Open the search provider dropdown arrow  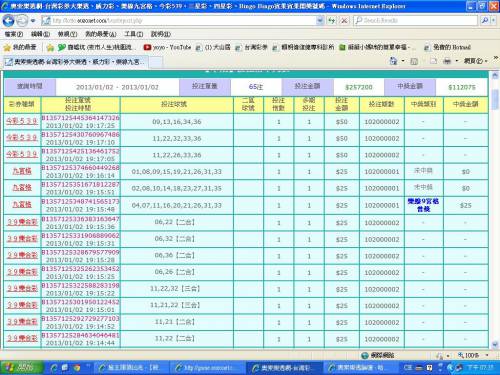(x=494, y=21)
